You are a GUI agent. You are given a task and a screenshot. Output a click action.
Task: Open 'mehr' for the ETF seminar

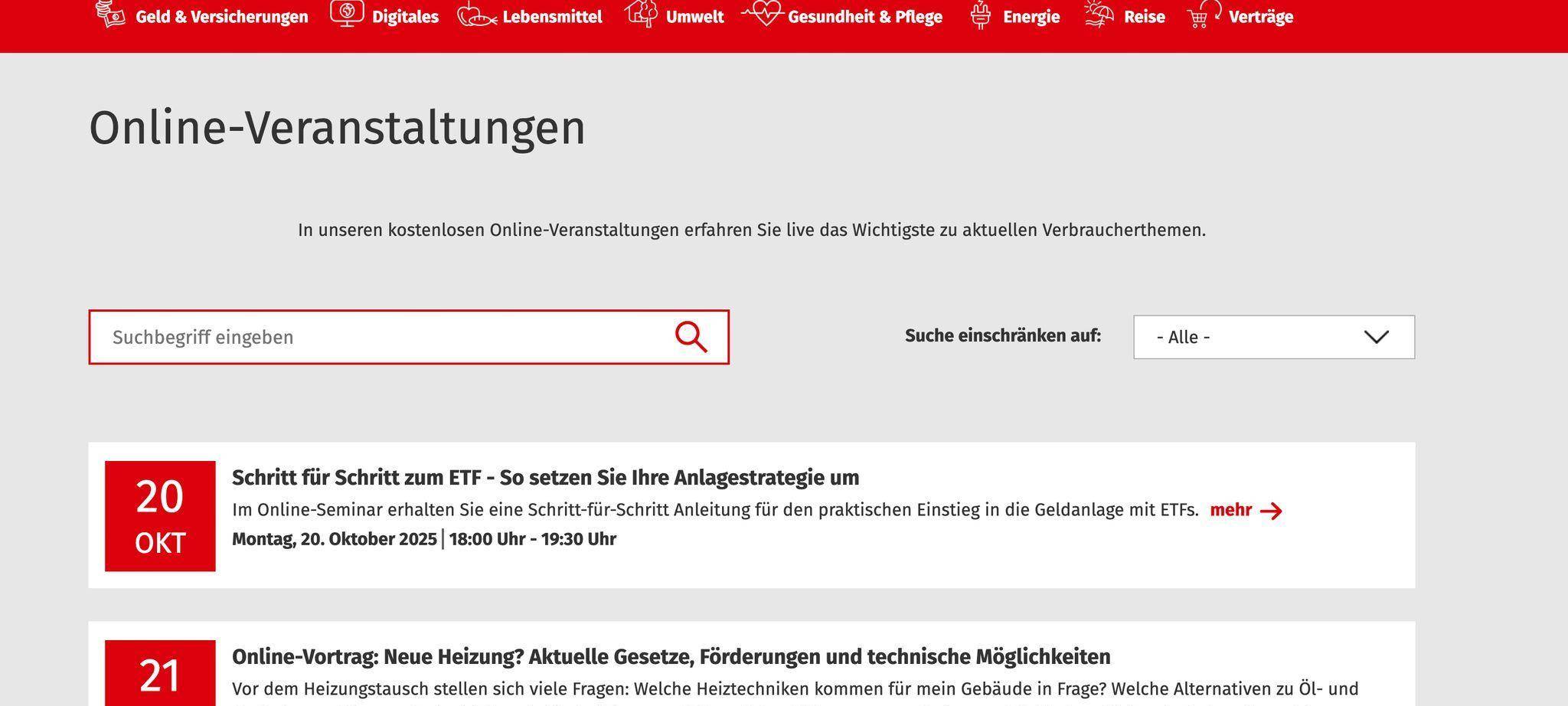click(x=1232, y=510)
